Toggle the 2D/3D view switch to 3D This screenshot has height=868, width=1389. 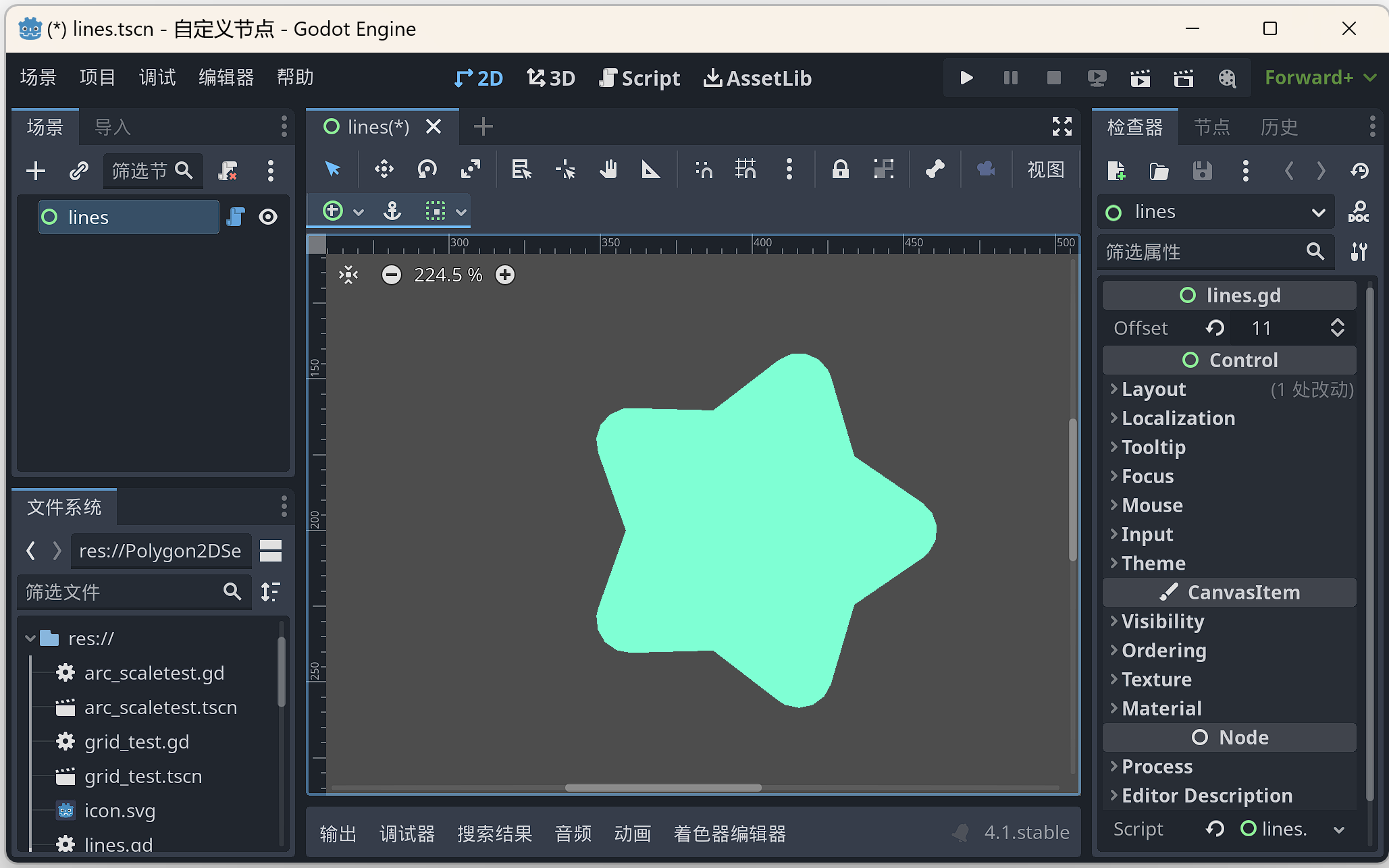[551, 78]
